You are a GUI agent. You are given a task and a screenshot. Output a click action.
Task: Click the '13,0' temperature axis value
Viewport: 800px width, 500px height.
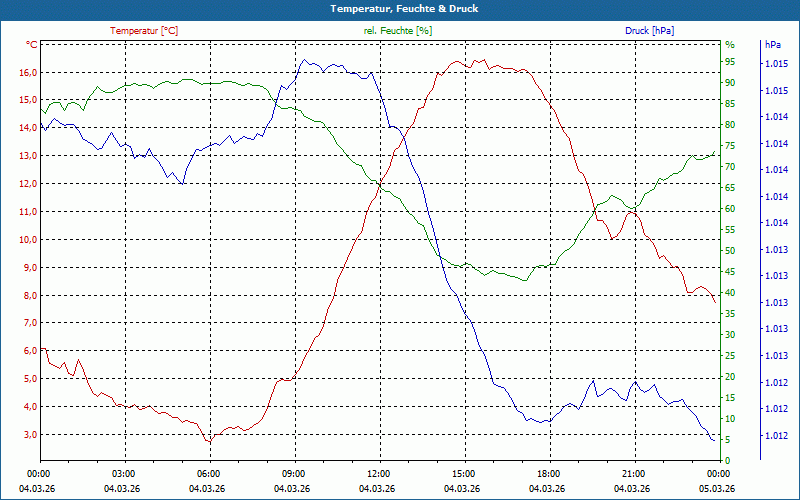pos(28,156)
